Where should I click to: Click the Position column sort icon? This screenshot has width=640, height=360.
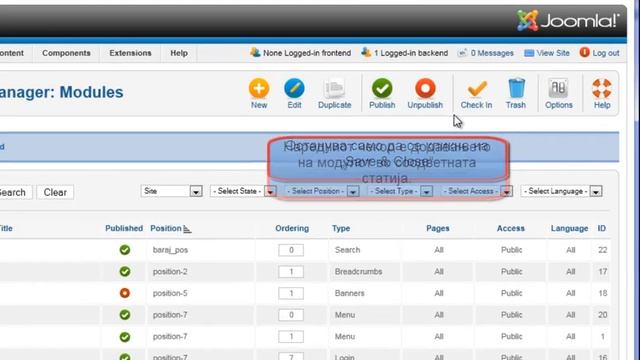pyautogui.click(x=187, y=229)
